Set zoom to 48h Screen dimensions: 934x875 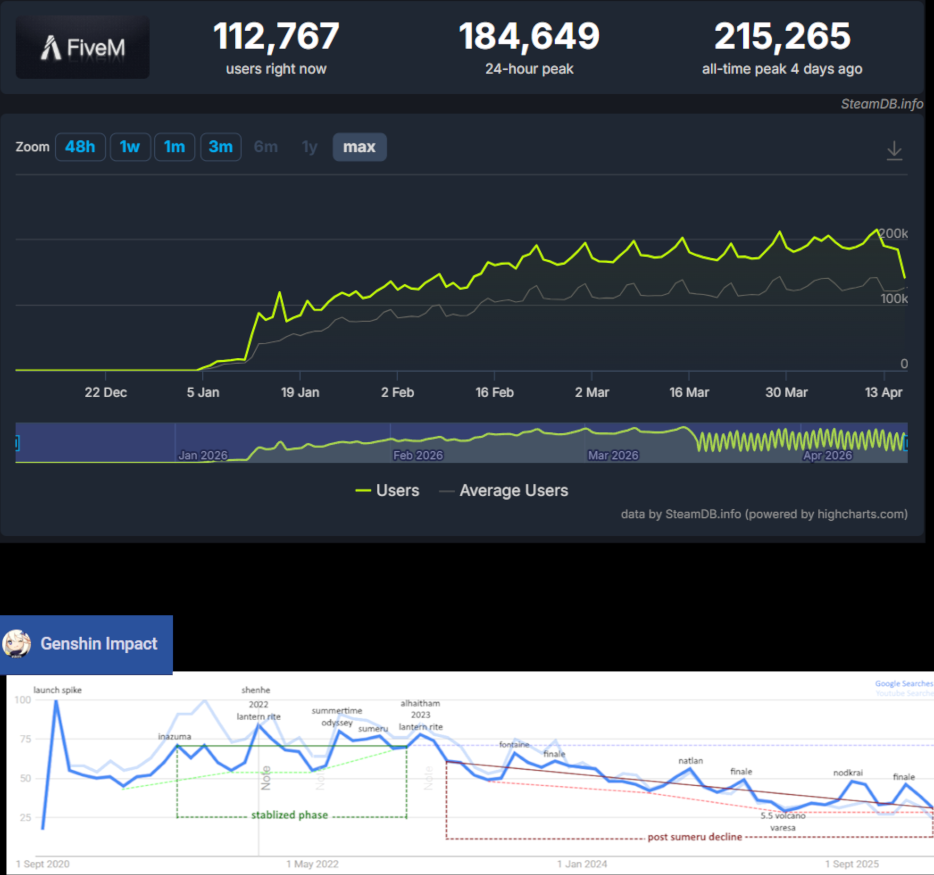click(80, 147)
